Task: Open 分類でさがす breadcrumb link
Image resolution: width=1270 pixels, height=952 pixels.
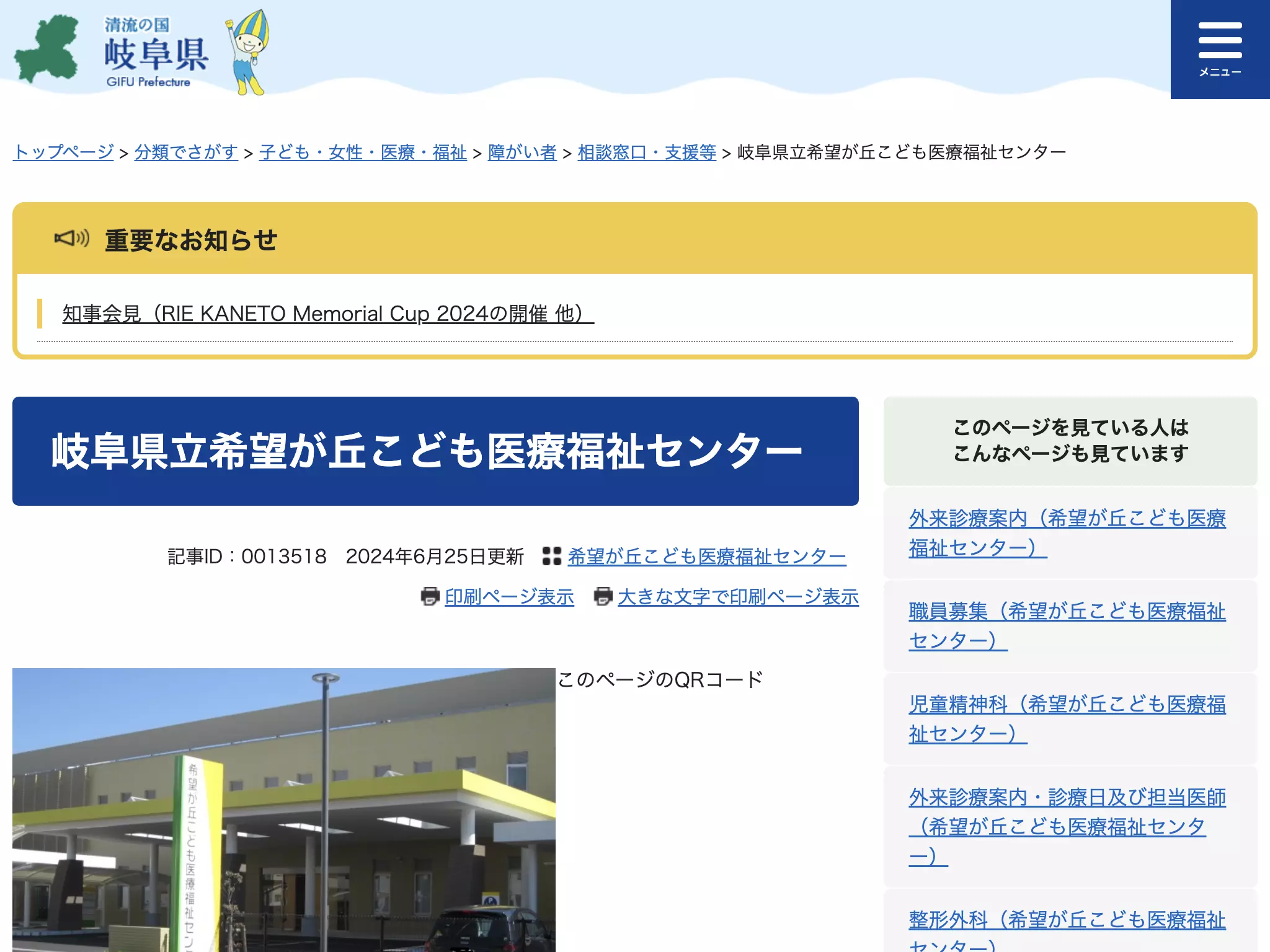Action: pyautogui.click(x=186, y=152)
